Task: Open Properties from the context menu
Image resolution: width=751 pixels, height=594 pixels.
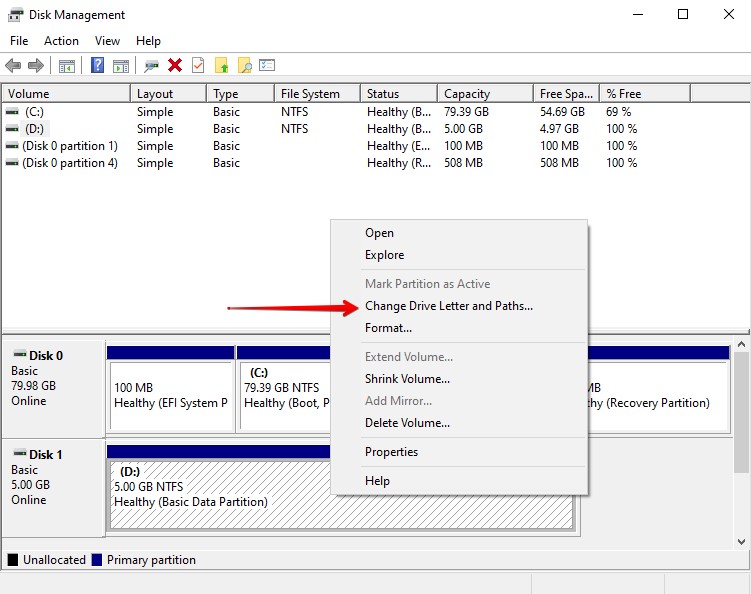Action: (x=459, y=452)
